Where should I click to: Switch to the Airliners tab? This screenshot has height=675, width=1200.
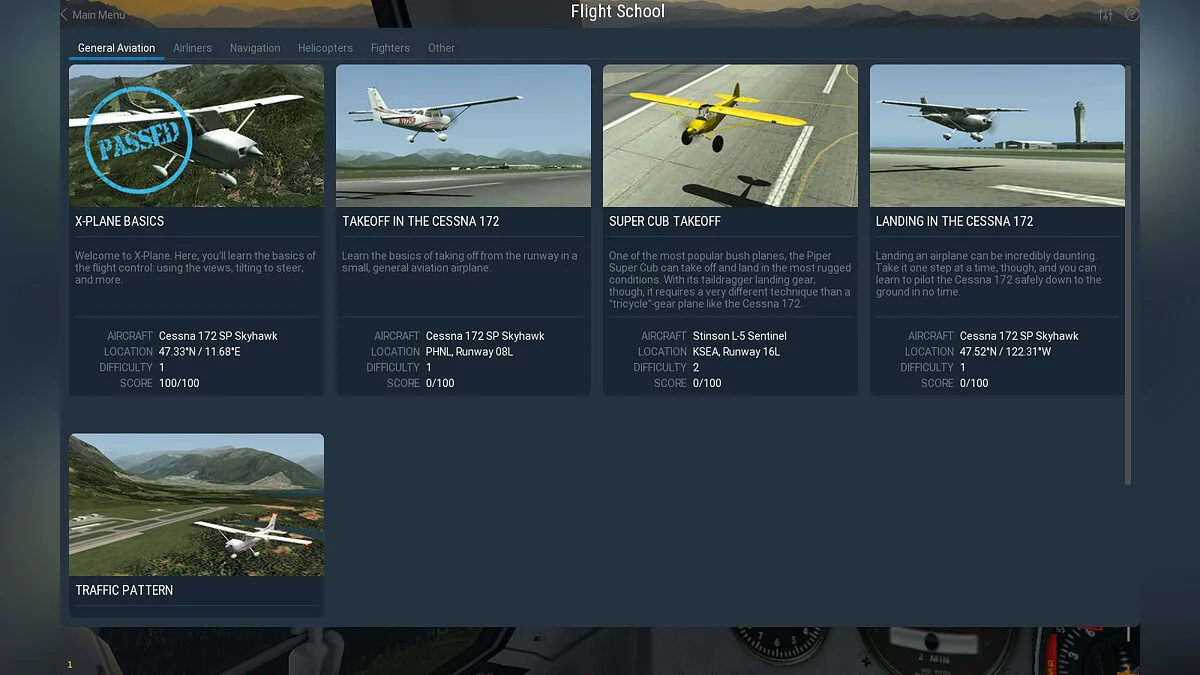coord(192,48)
